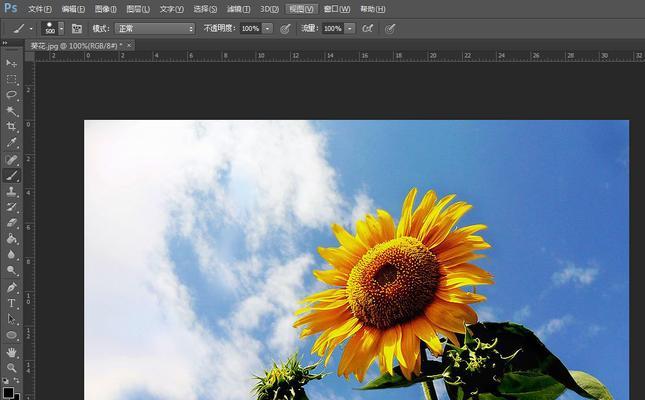The width and height of the screenshot is (645, 400).
Task: Open the opacity 不透明度 slider arrow
Action: coord(267,28)
